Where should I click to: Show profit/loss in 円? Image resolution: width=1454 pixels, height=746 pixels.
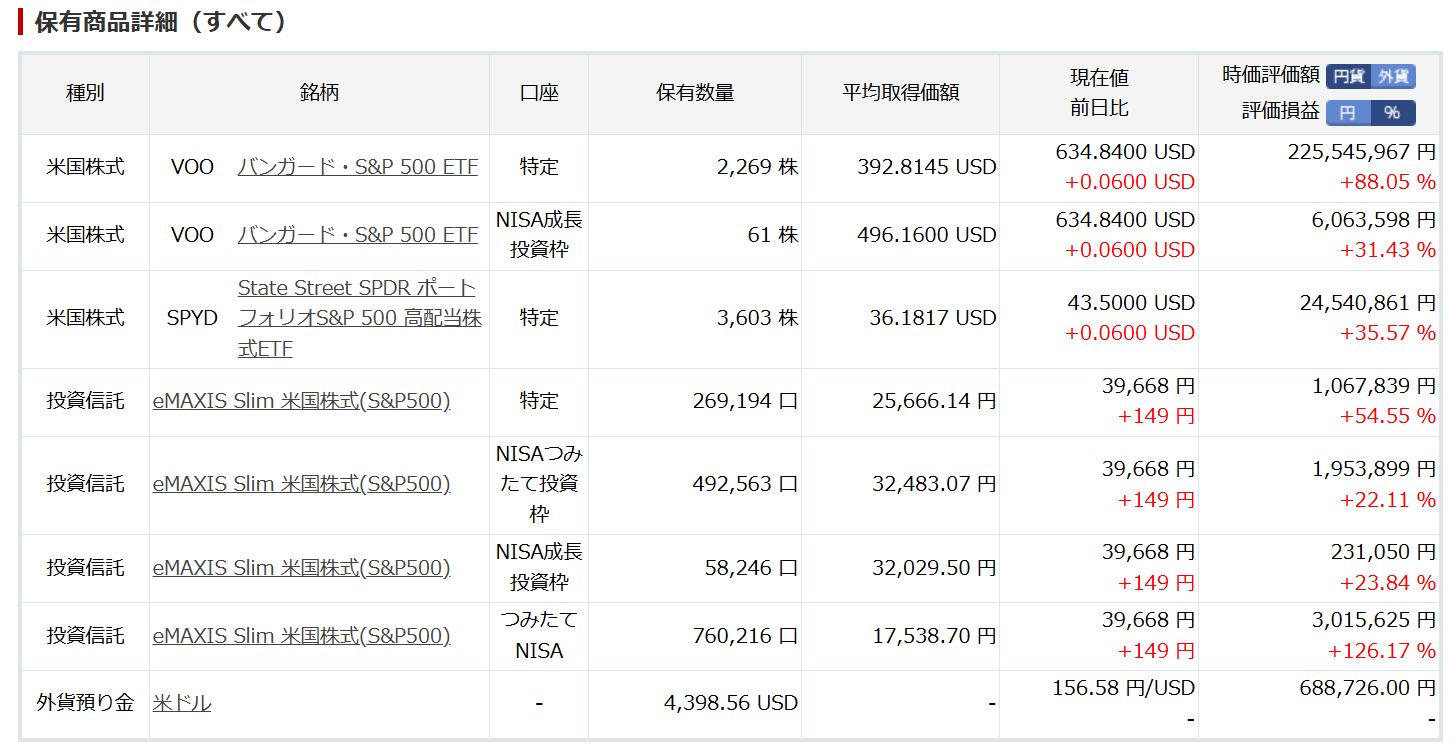[x=1347, y=113]
